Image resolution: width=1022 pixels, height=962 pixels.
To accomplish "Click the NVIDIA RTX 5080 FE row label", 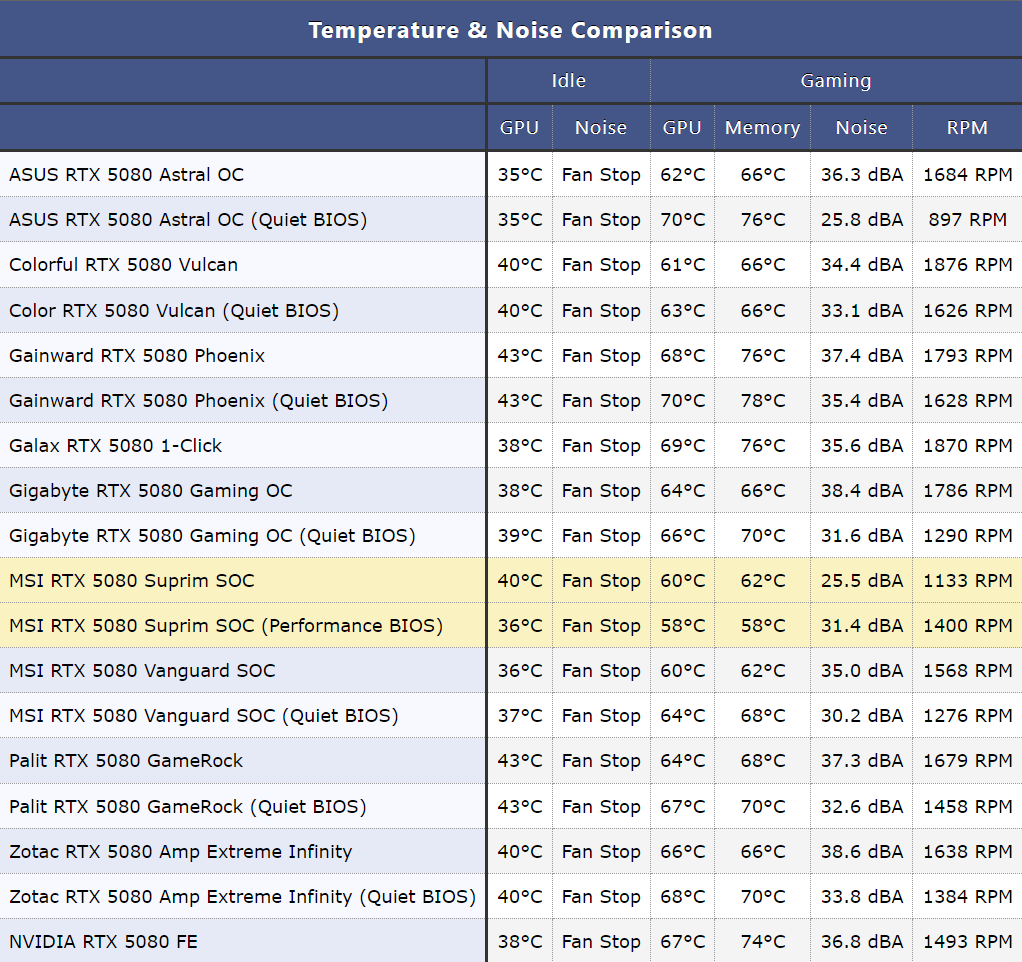I will click(103, 942).
